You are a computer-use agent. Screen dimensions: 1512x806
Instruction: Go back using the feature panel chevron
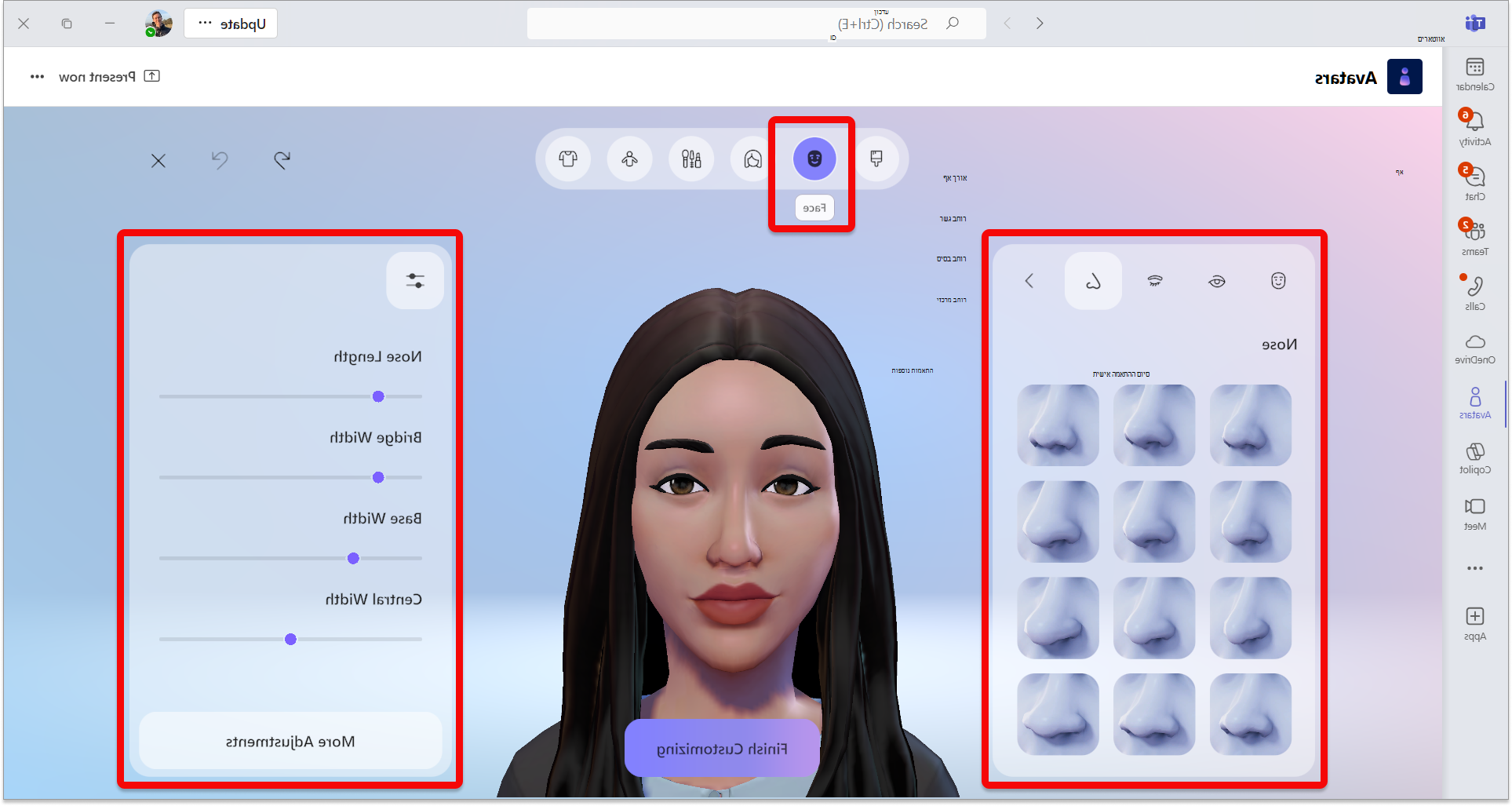pos(1029,281)
